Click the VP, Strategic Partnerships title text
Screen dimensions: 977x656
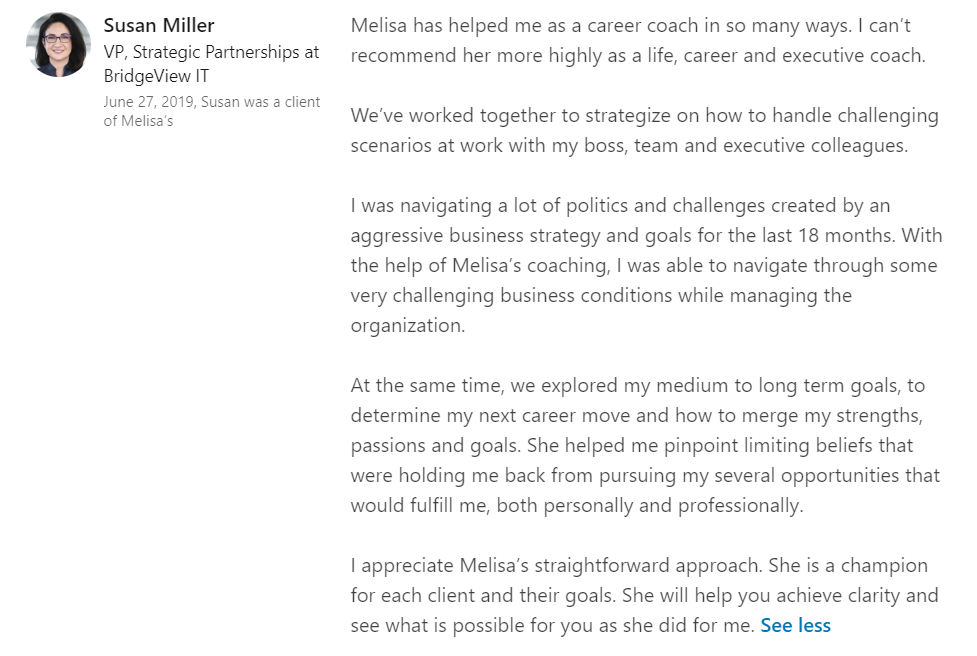[x=212, y=52]
